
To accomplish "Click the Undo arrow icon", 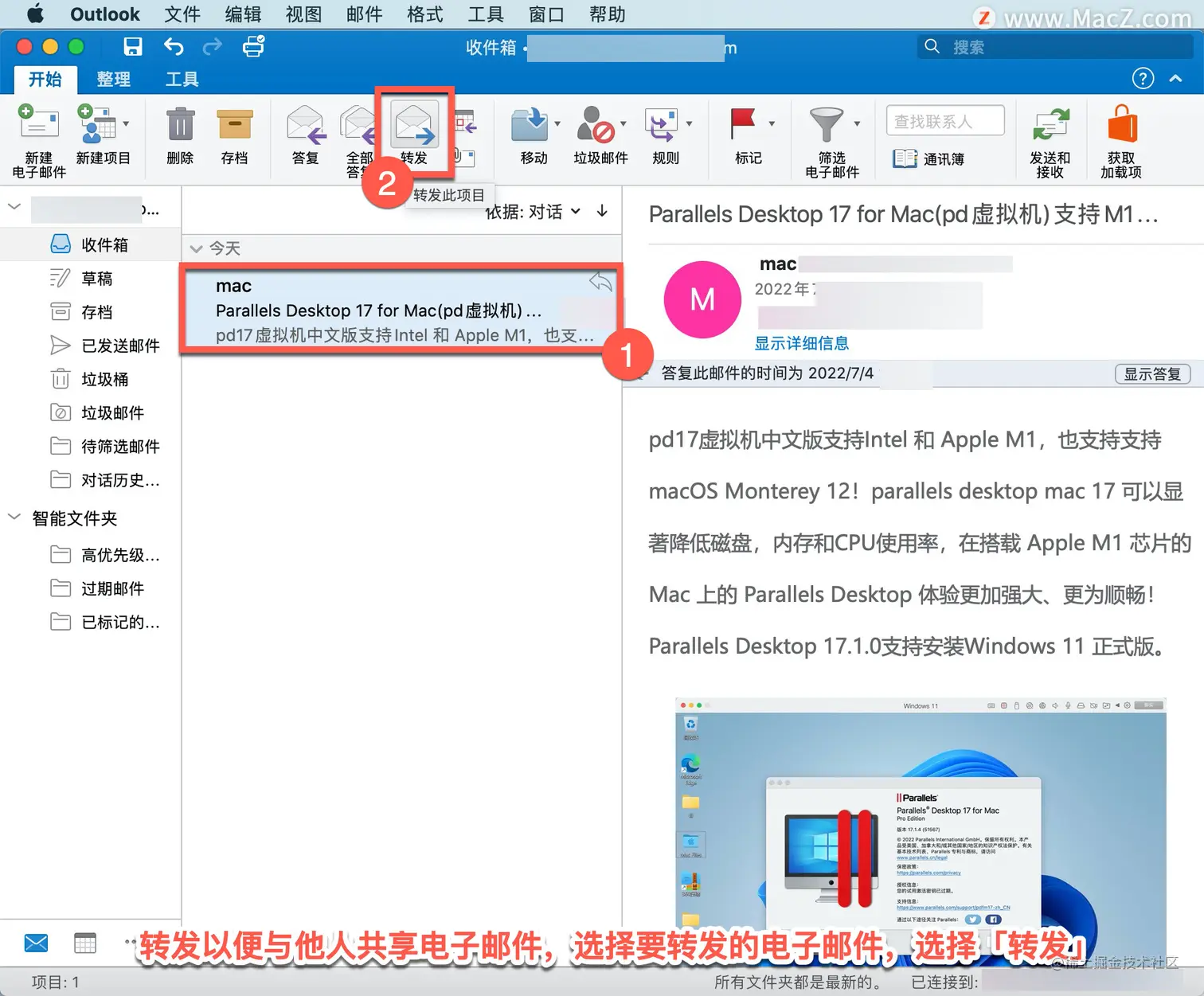I will pyautogui.click(x=174, y=47).
